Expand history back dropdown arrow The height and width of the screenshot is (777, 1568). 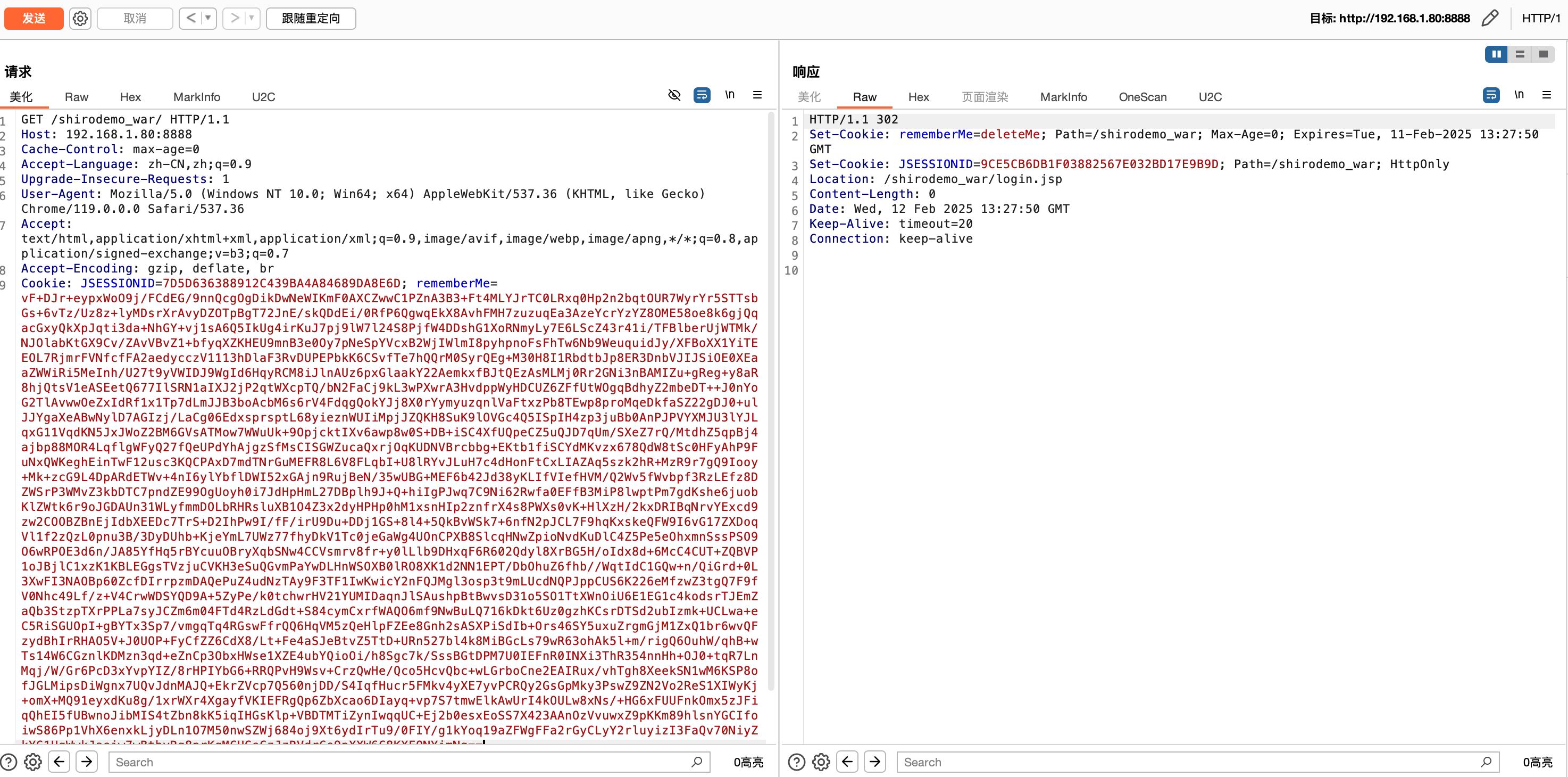tap(208, 18)
